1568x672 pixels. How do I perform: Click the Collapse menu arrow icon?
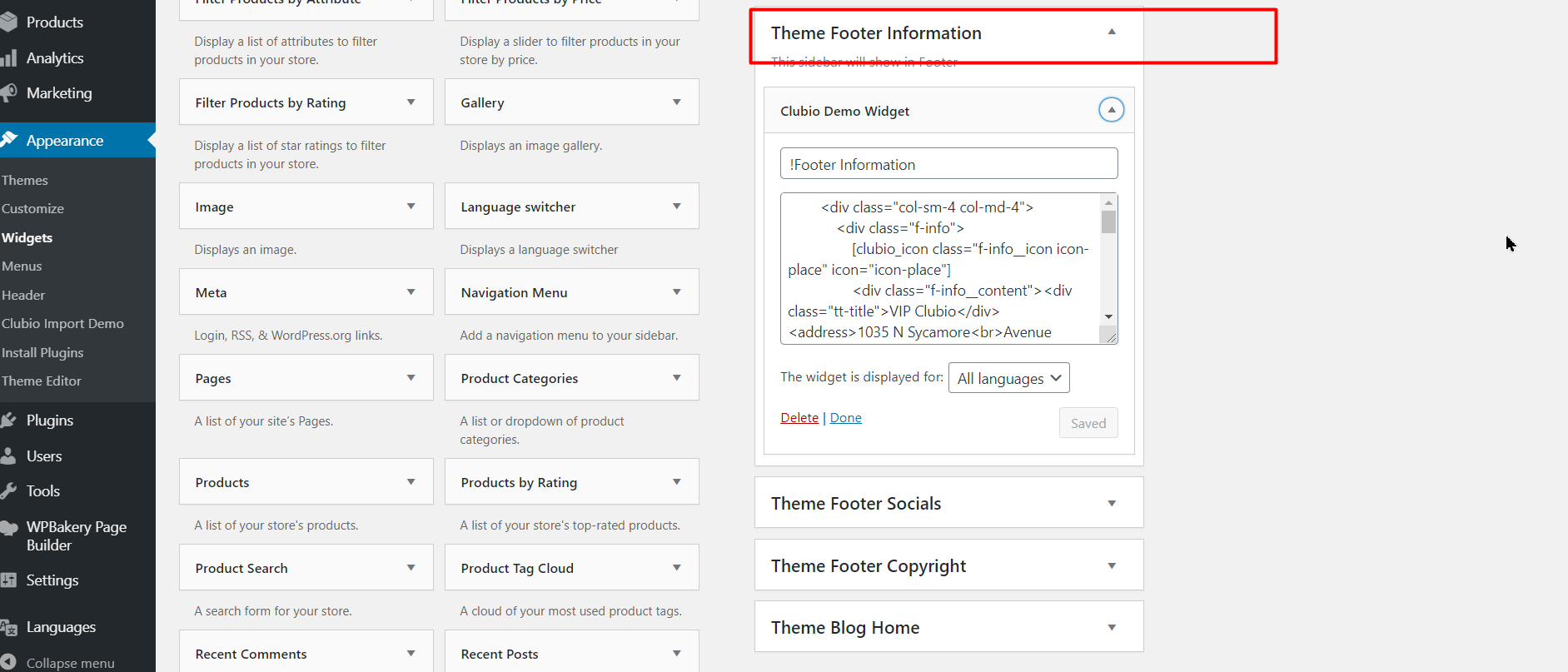point(9,663)
